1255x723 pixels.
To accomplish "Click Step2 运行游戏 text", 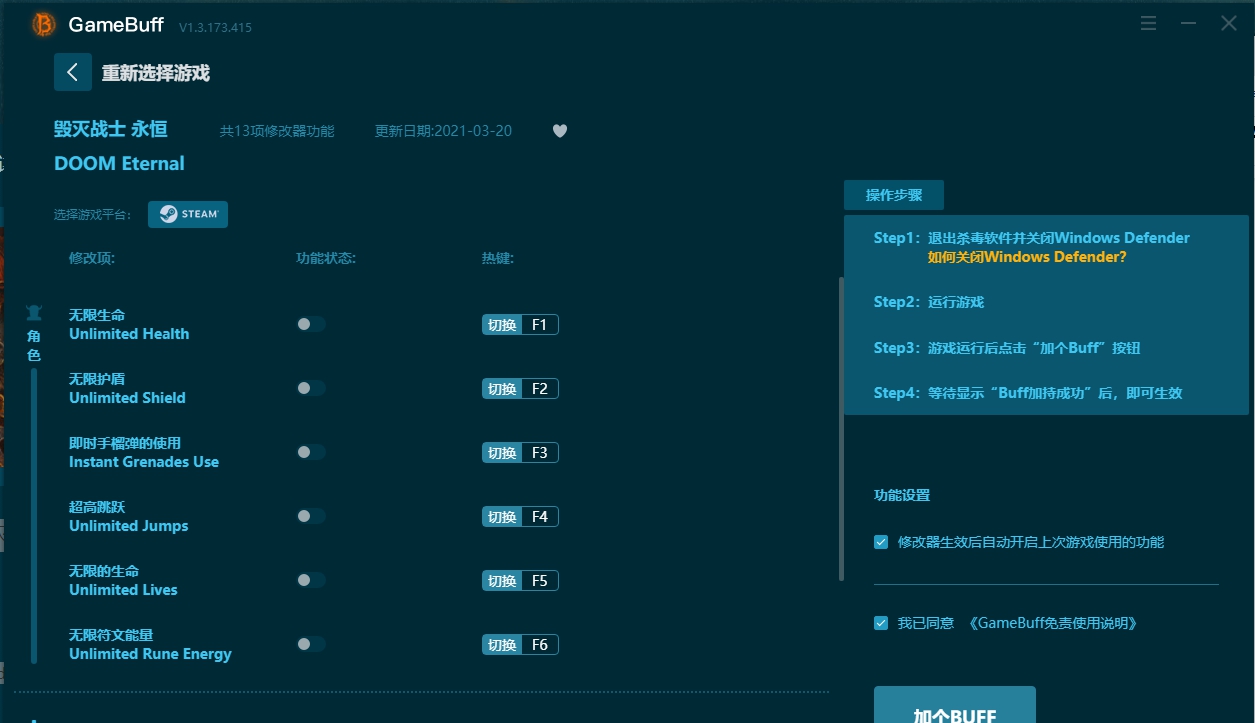I will (x=929, y=302).
